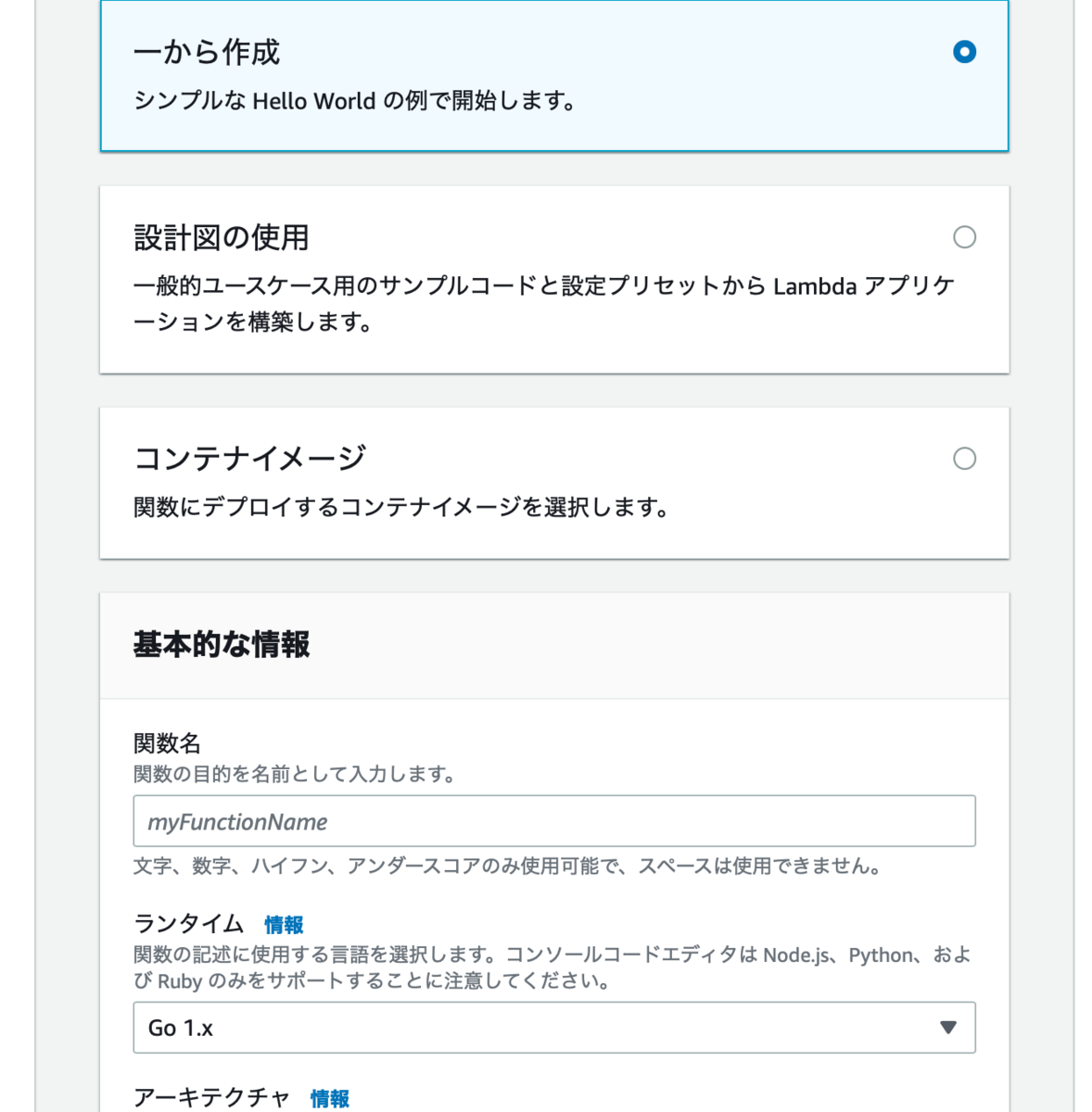Click the 関数名 field label
This screenshot has height=1112, width=1092.
[x=167, y=743]
